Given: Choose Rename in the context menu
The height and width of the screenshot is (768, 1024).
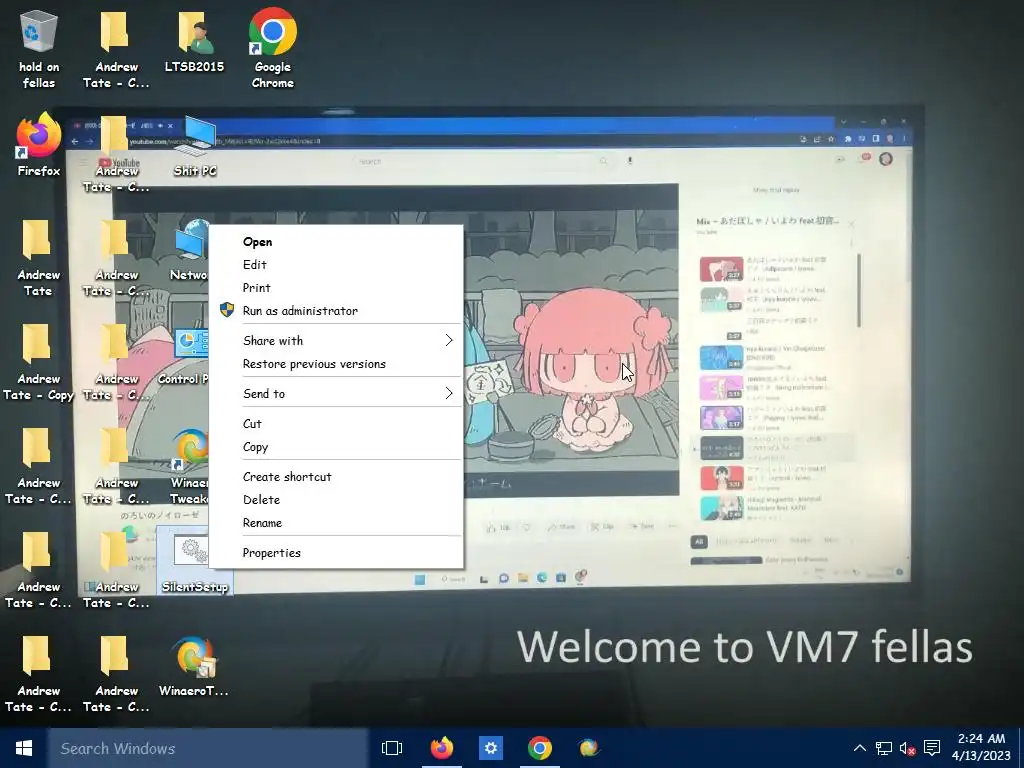Looking at the screenshot, I should coord(336,523).
